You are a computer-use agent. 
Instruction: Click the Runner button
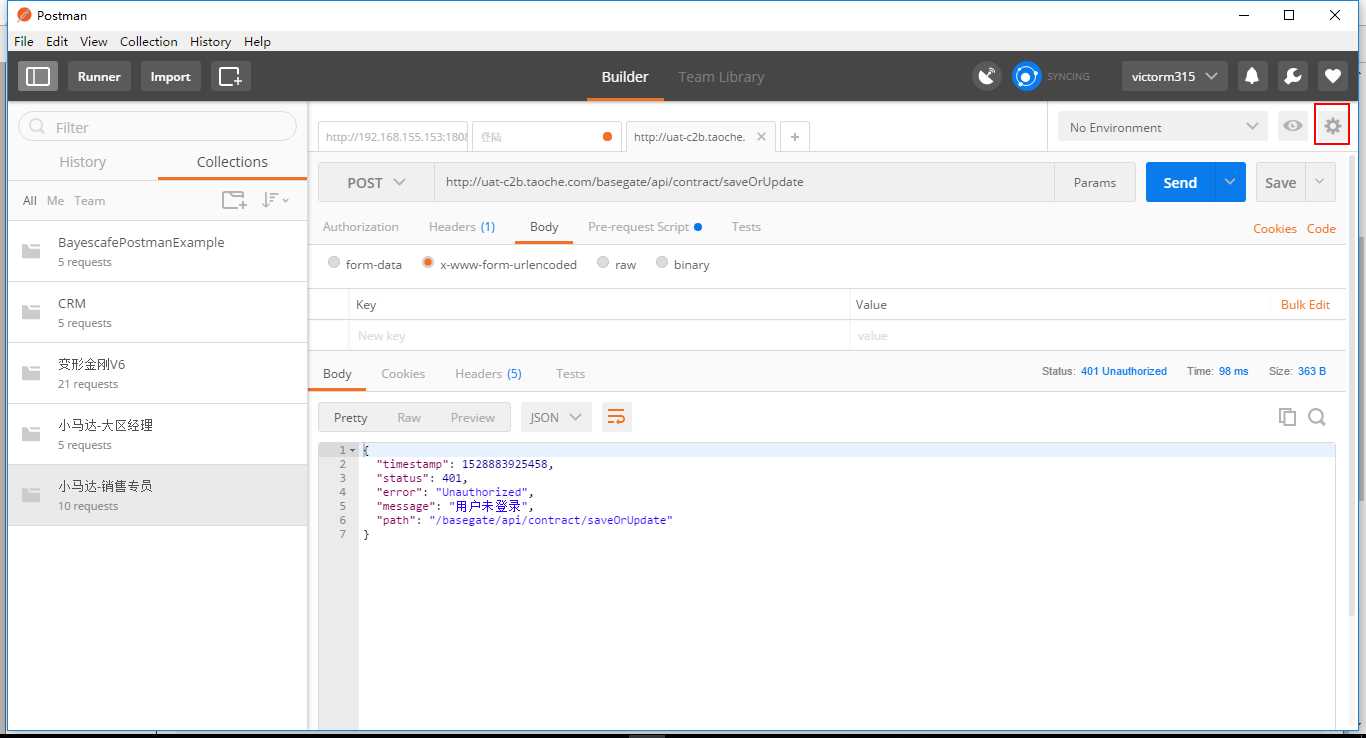pyautogui.click(x=99, y=76)
